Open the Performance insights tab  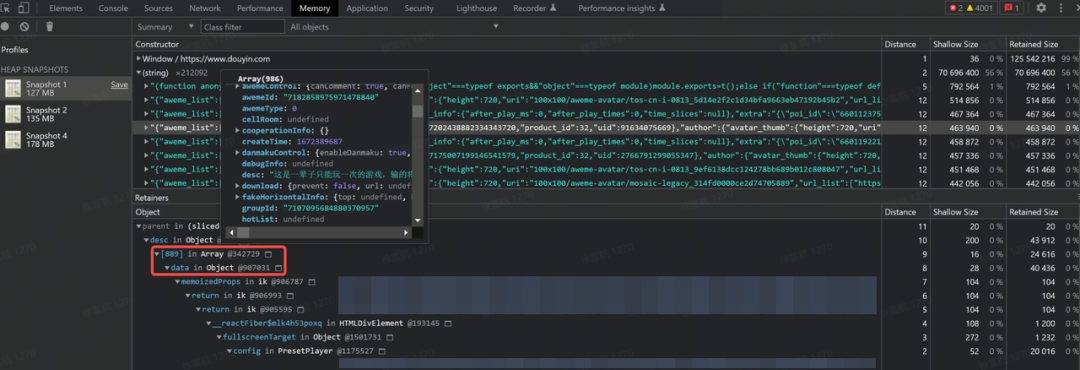tap(621, 8)
